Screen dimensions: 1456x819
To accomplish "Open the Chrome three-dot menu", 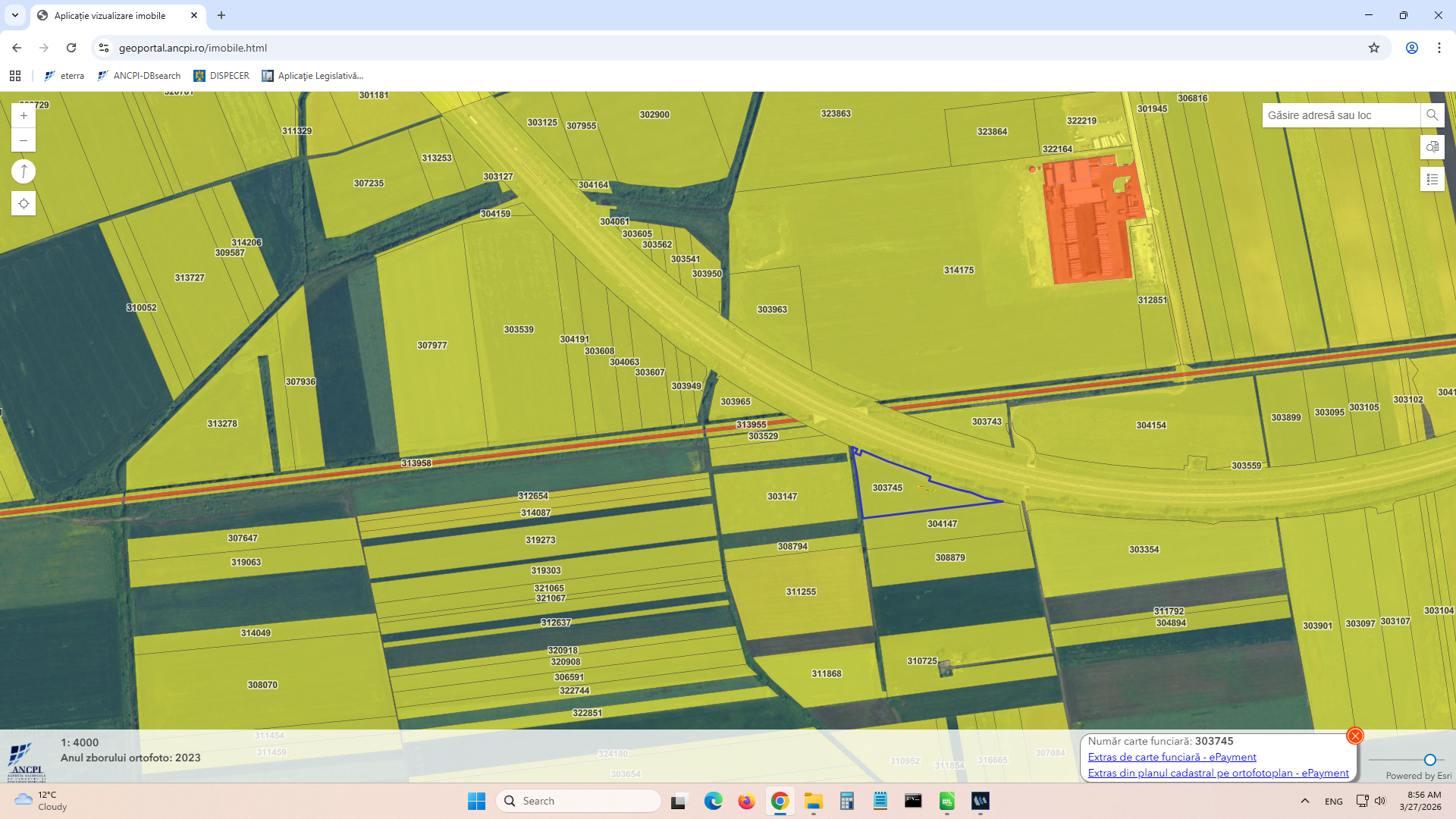I will click(x=1439, y=48).
